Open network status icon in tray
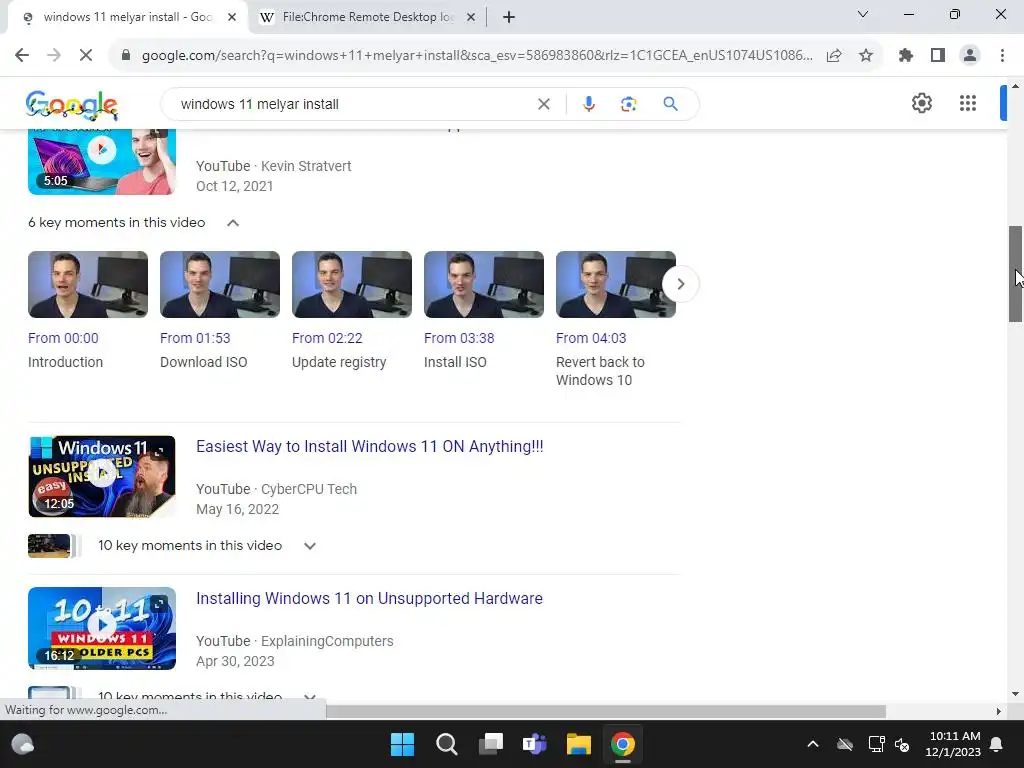1024x768 pixels. (x=876, y=744)
